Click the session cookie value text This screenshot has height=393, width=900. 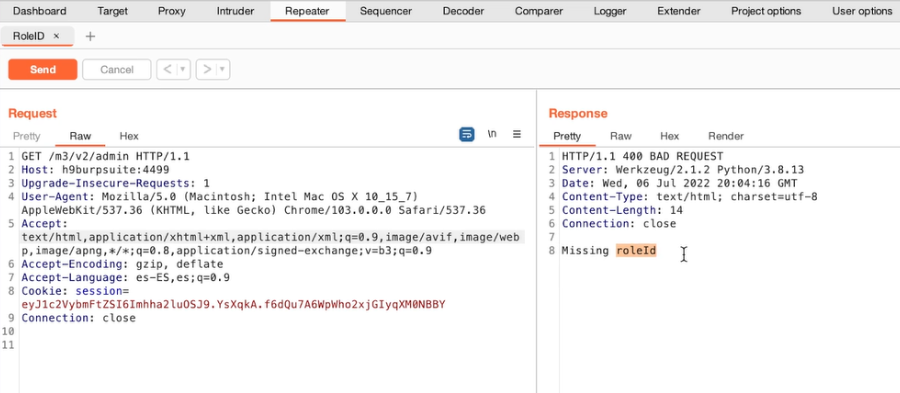pyautogui.click(x=233, y=304)
